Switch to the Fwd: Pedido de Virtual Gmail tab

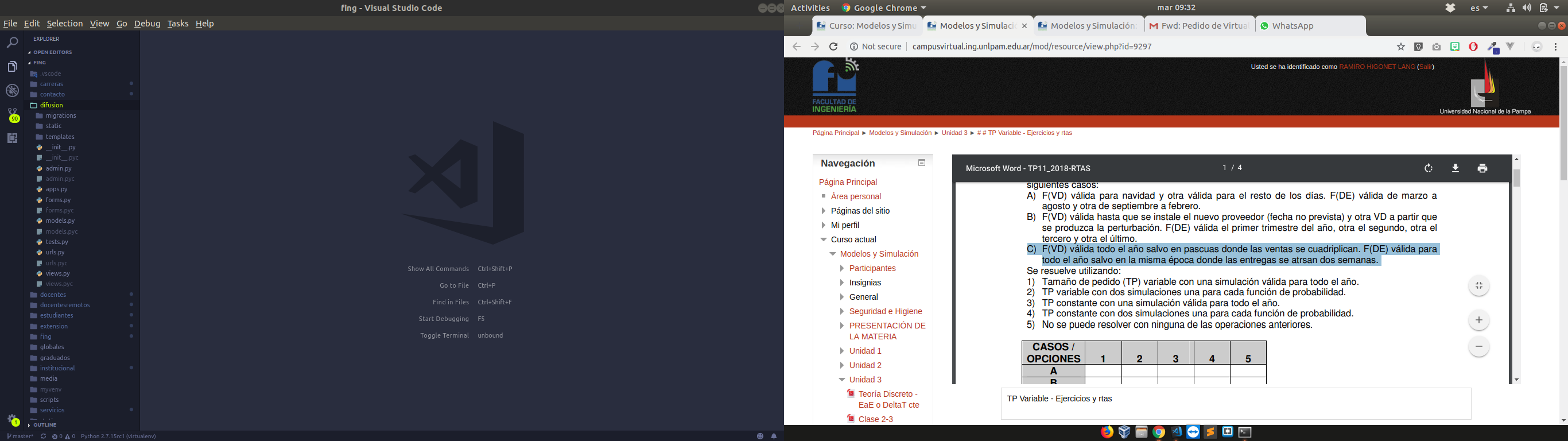point(1198,26)
